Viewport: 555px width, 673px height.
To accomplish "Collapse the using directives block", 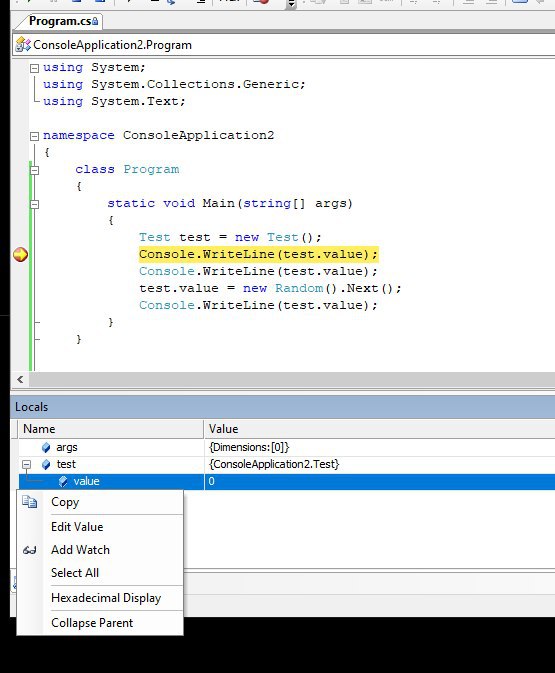I will coord(34,68).
